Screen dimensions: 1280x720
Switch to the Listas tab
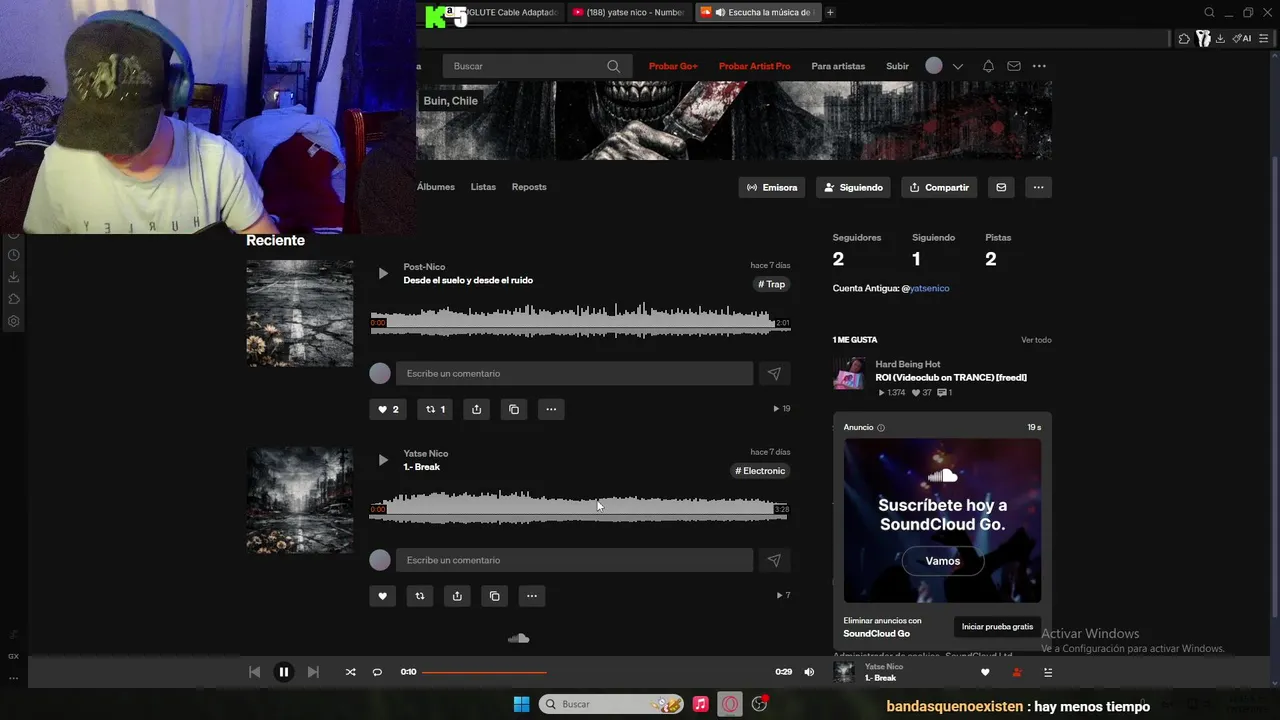(483, 187)
